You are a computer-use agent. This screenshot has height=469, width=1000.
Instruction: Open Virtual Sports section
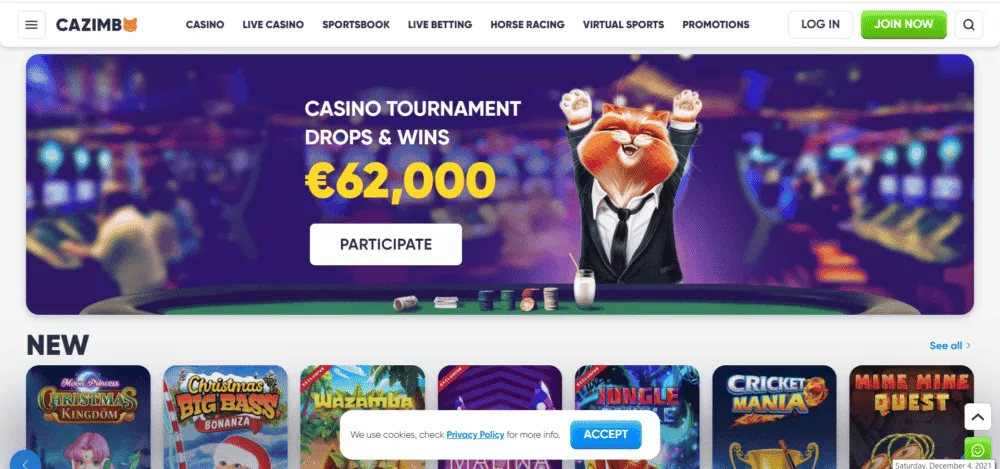(x=623, y=25)
